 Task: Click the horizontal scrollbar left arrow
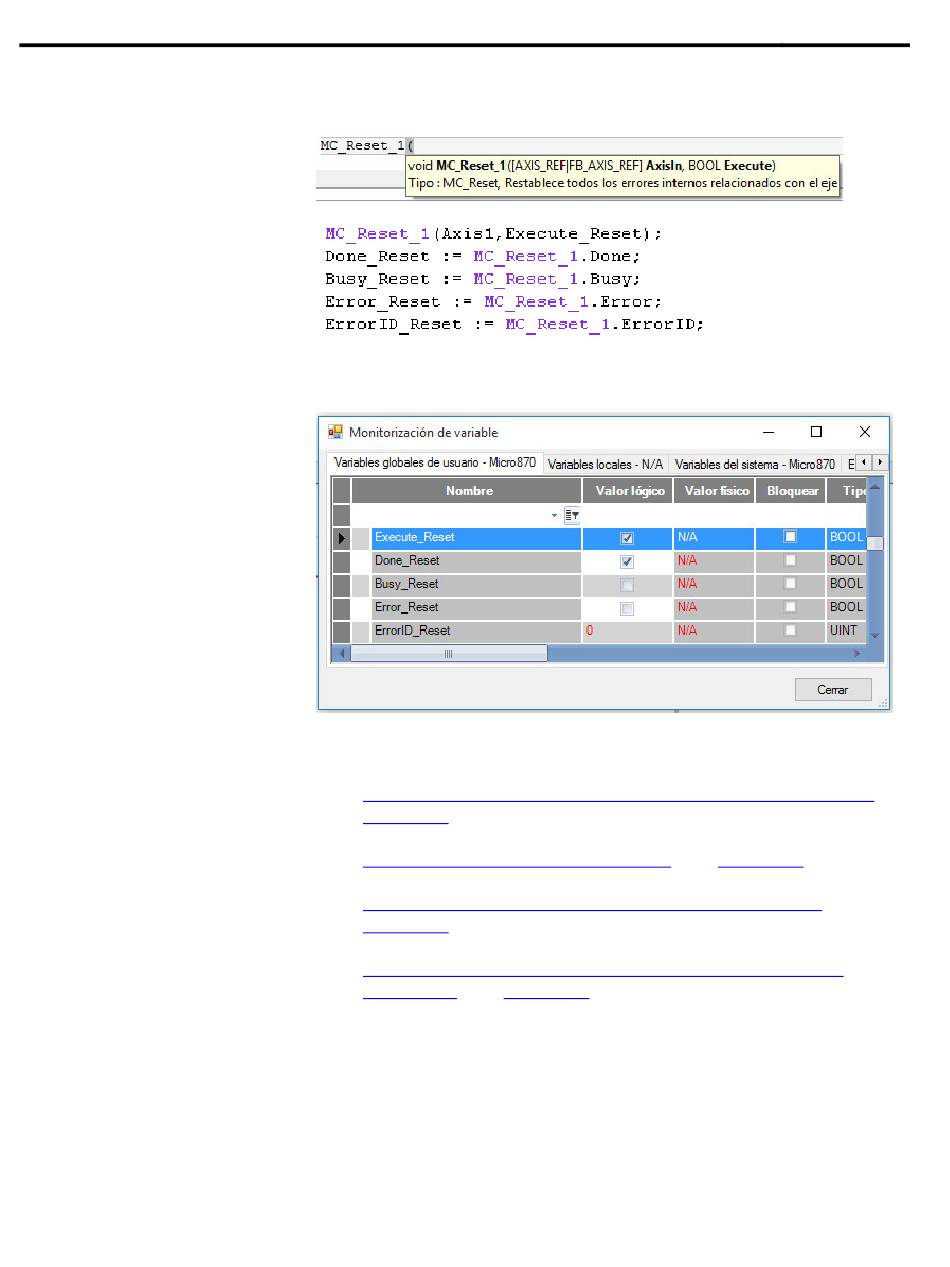342,653
